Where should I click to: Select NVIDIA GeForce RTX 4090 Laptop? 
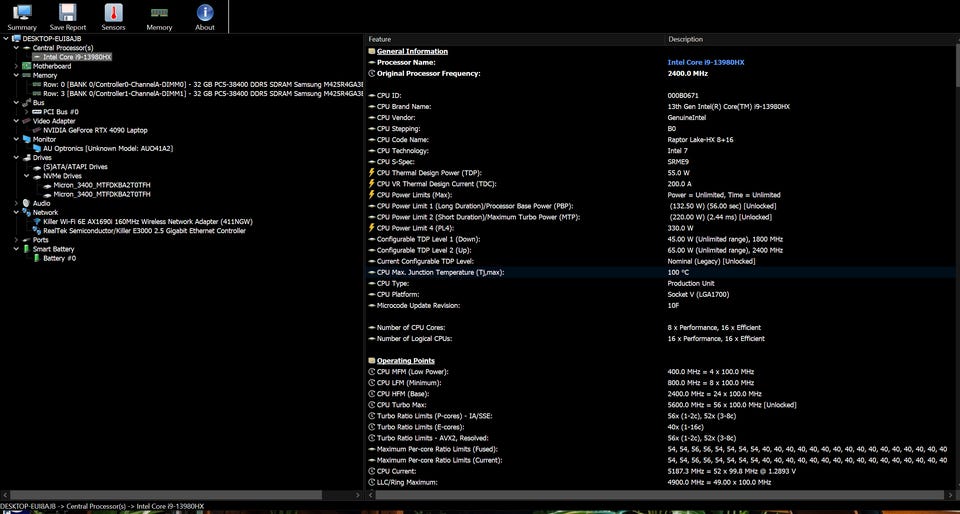tap(95, 130)
